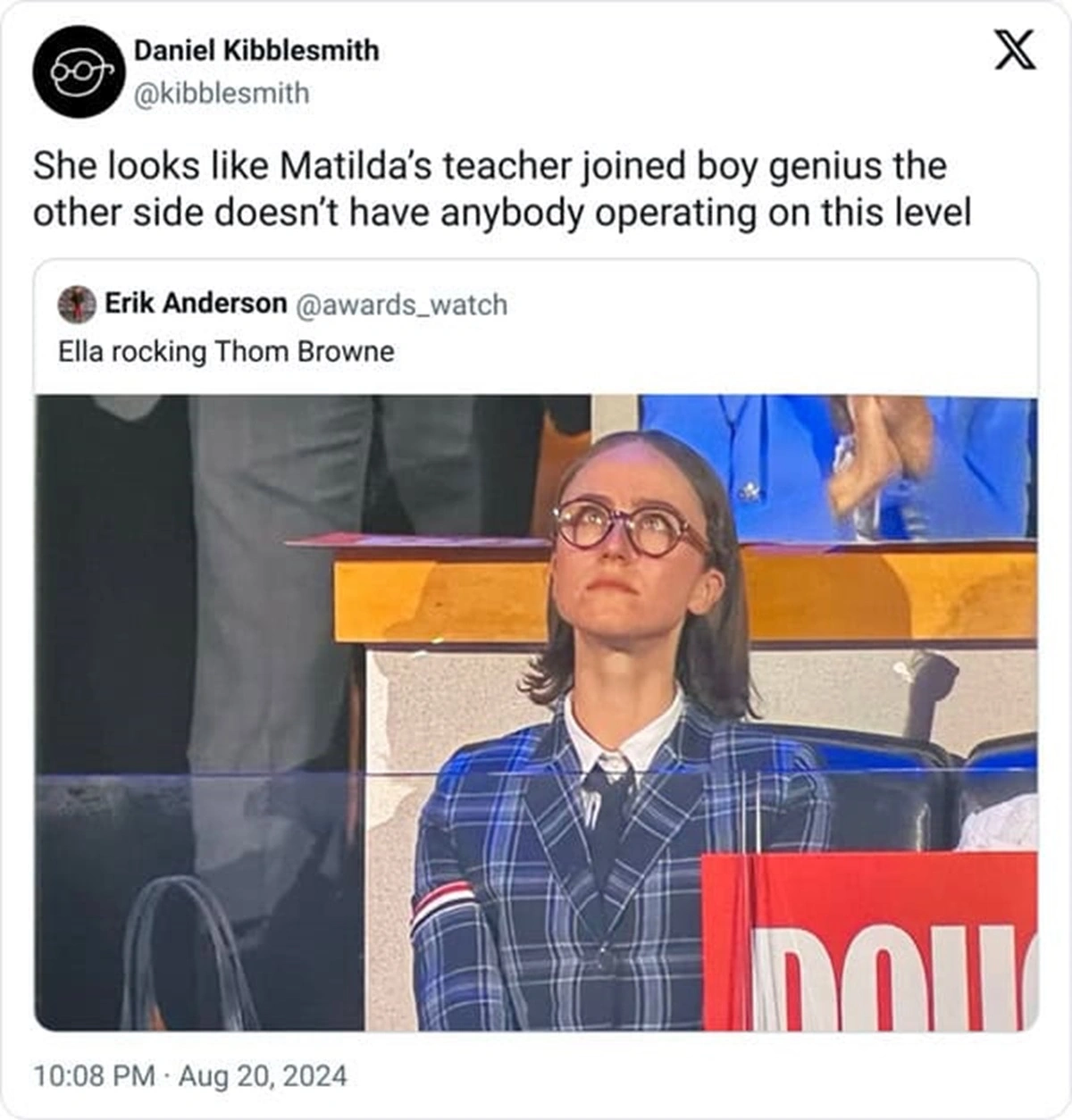This screenshot has height=1120, width=1072.
Task: Click the blue jacket in photo's upper right
Action: point(838,466)
